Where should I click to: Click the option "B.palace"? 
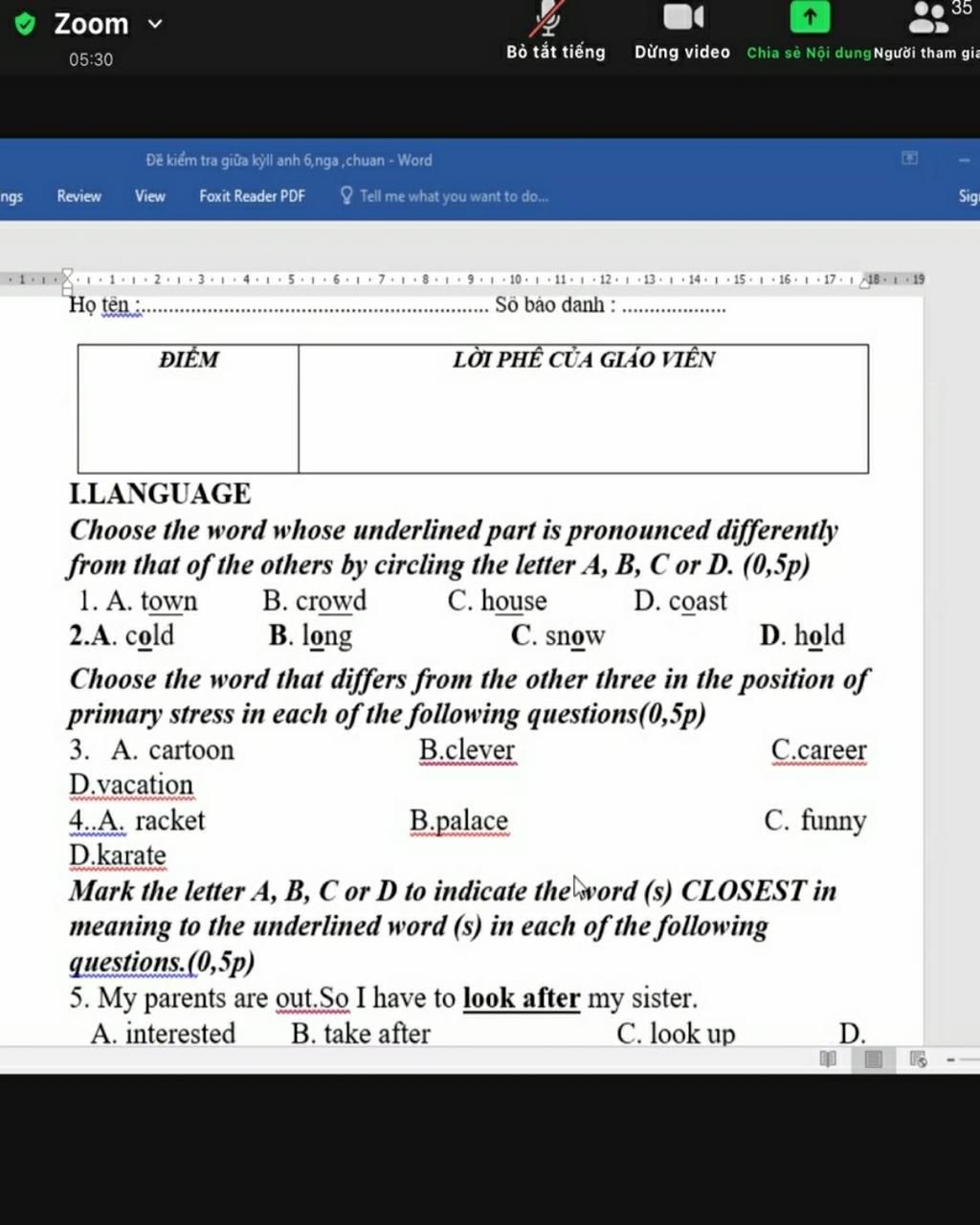(x=459, y=821)
